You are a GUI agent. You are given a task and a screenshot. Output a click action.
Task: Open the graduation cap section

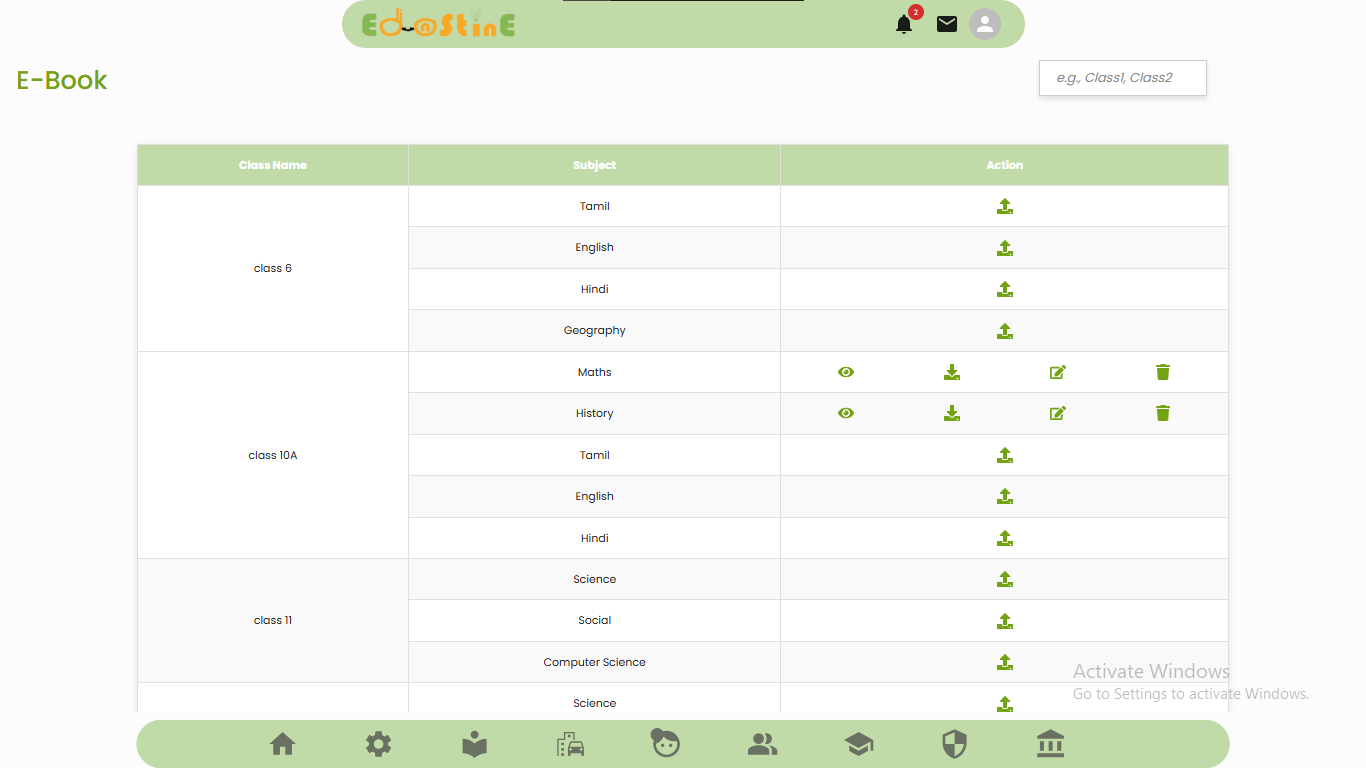tap(858, 744)
